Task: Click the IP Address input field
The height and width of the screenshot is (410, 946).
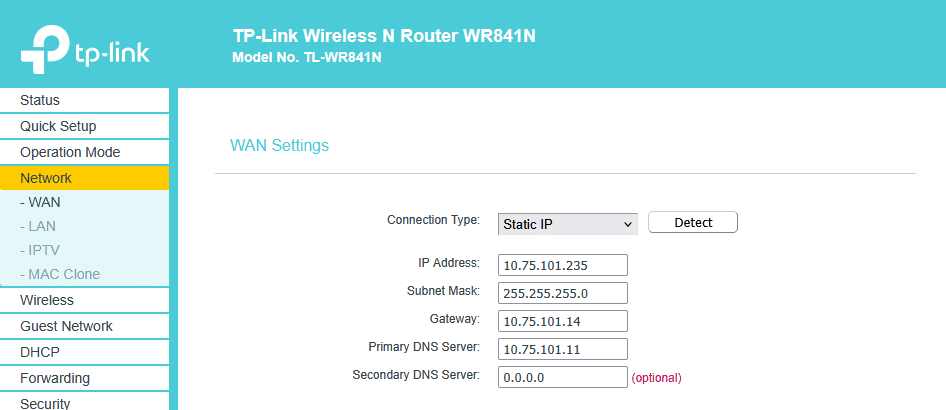Action: 562,265
